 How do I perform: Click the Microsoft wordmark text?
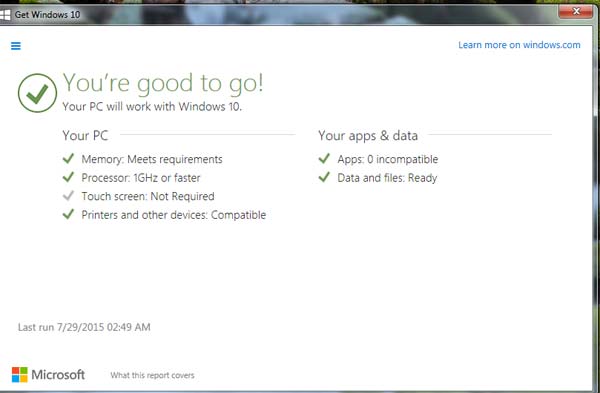(x=58, y=375)
